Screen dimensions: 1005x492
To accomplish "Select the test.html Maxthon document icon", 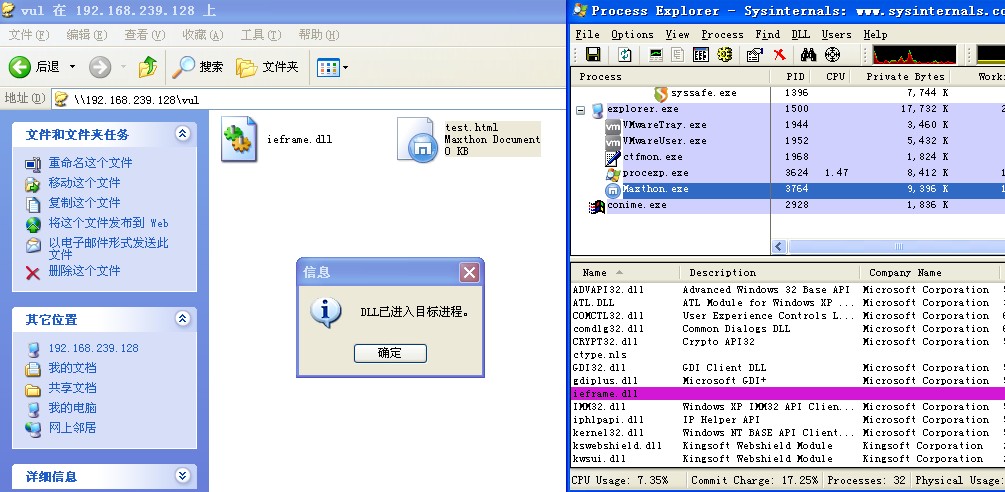I will coord(417,138).
